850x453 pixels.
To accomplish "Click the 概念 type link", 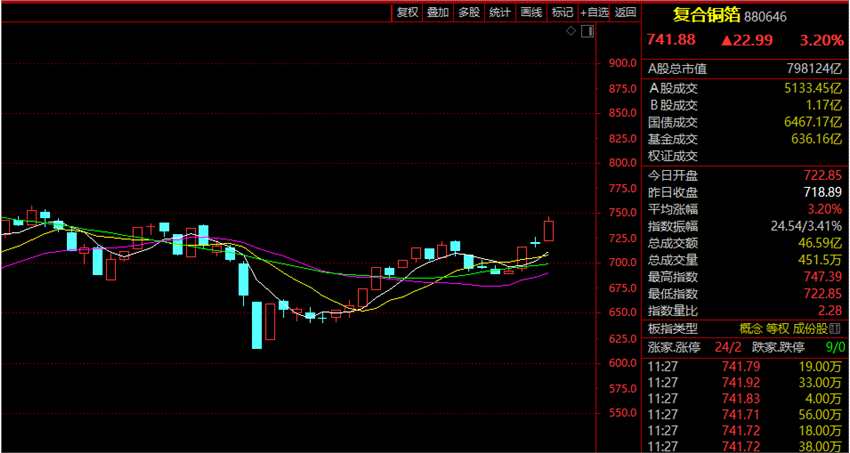I will point(751,328).
